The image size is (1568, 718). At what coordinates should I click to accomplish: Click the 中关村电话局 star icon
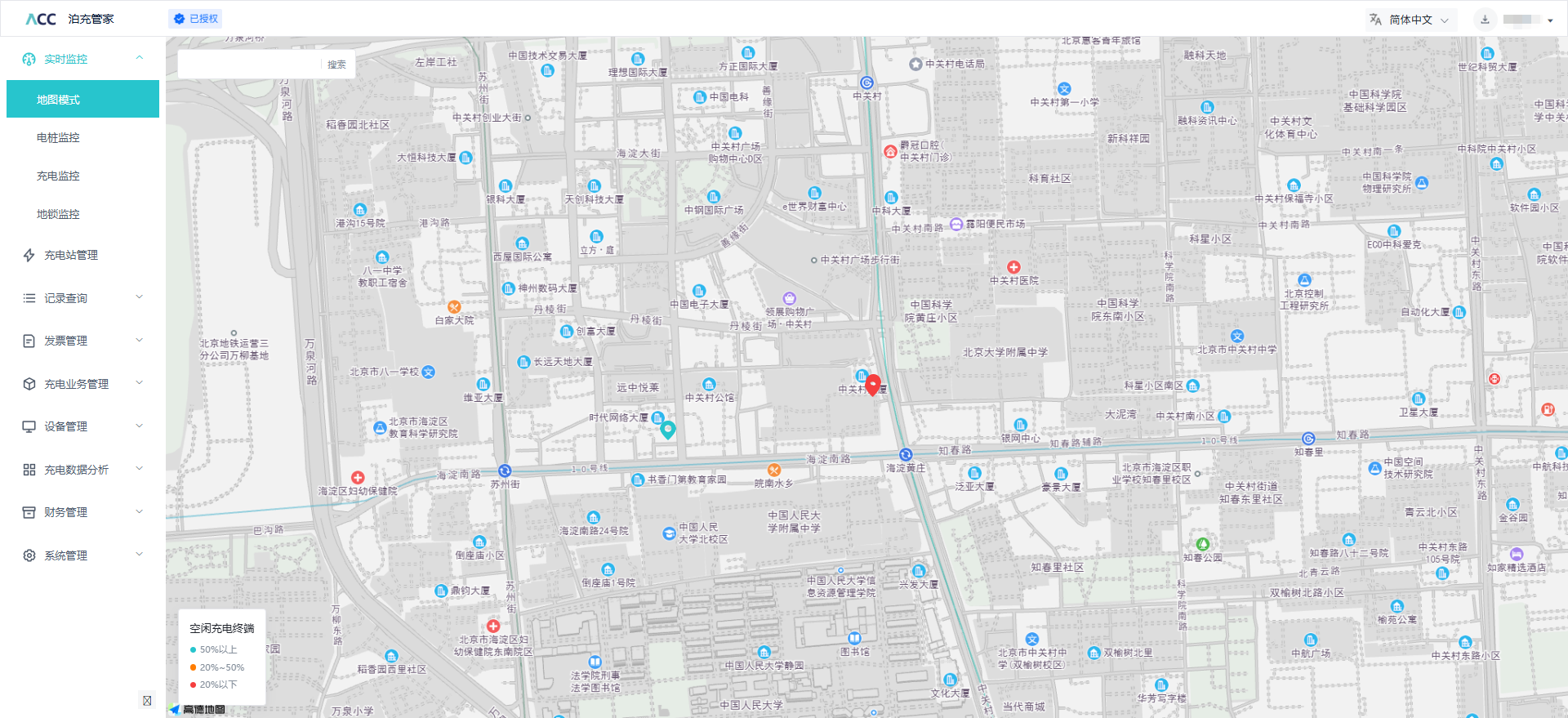pos(915,64)
